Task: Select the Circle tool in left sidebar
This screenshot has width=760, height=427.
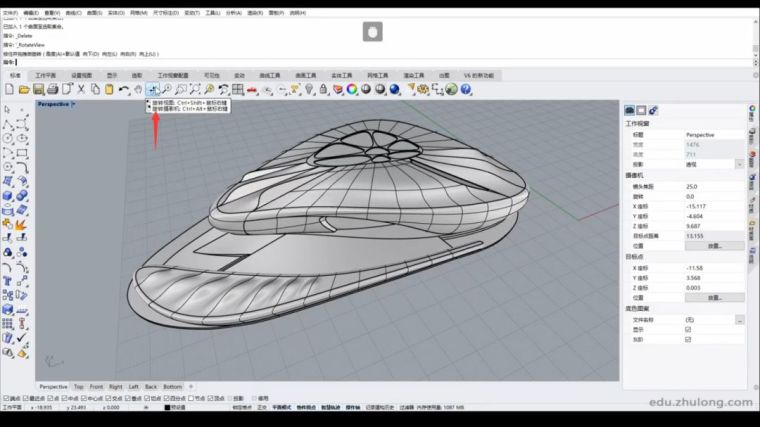Action: point(8,139)
